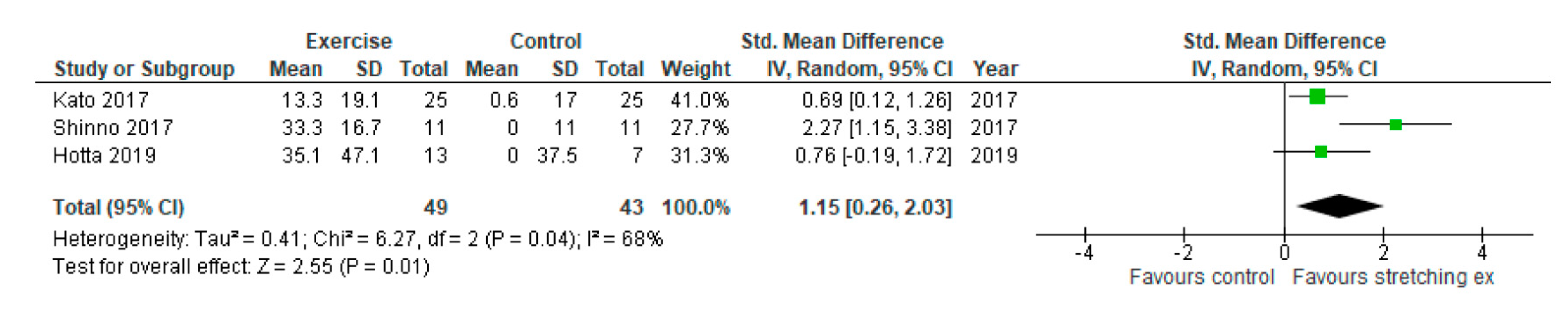Image resolution: width=1568 pixels, height=324 pixels.
Task: Select the Hotta 2019 study label
Action: [104, 156]
